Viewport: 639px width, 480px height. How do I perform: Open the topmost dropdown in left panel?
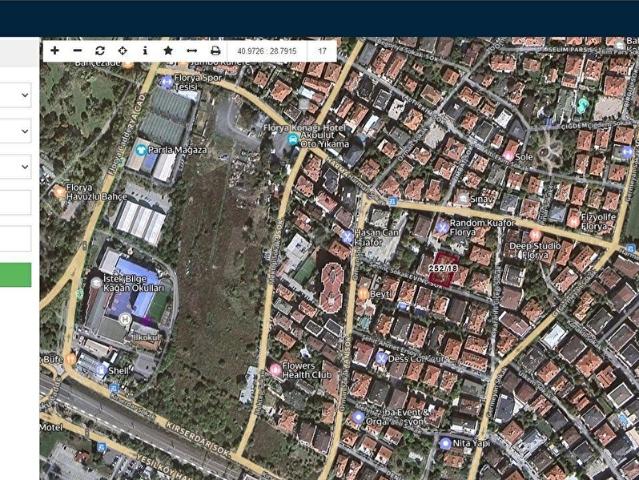pyautogui.click(x=16, y=95)
